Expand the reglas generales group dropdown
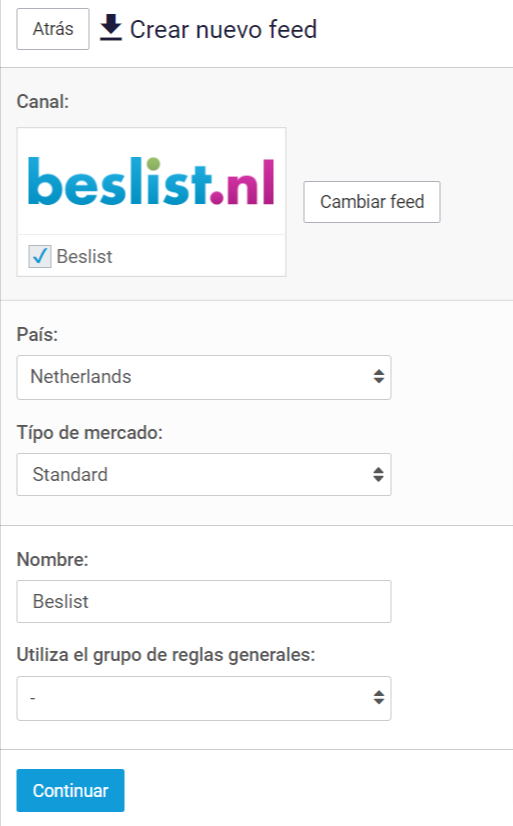The height and width of the screenshot is (826, 513). click(204, 698)
